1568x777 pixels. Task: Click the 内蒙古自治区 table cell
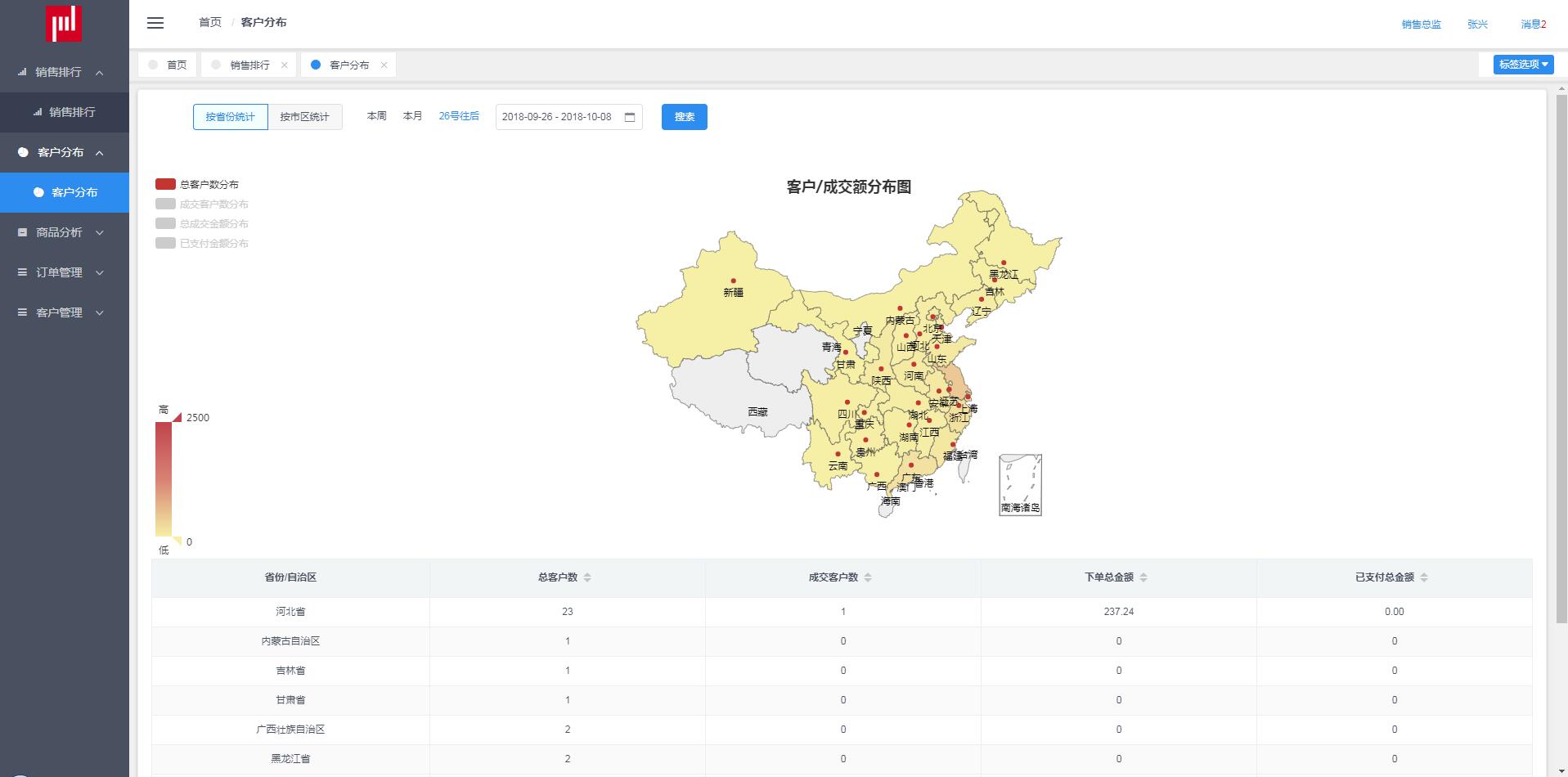(x=290, y=641)
